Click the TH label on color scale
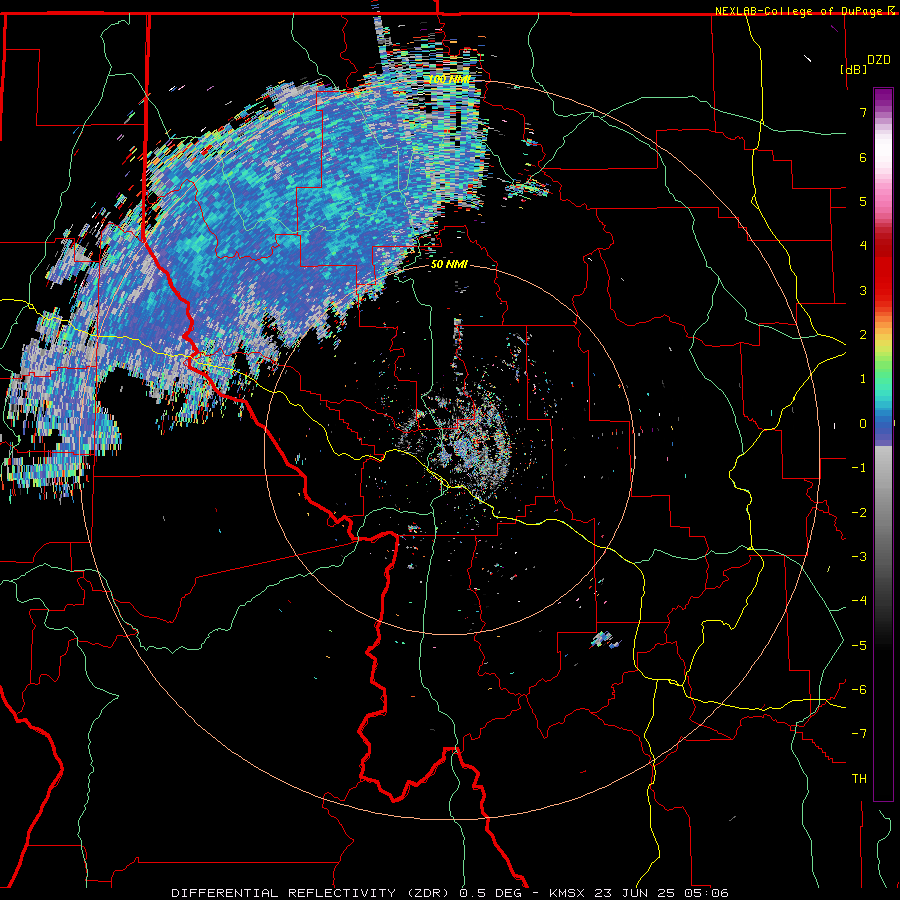This screenshot has width=900, height=900. coord(859,779)
